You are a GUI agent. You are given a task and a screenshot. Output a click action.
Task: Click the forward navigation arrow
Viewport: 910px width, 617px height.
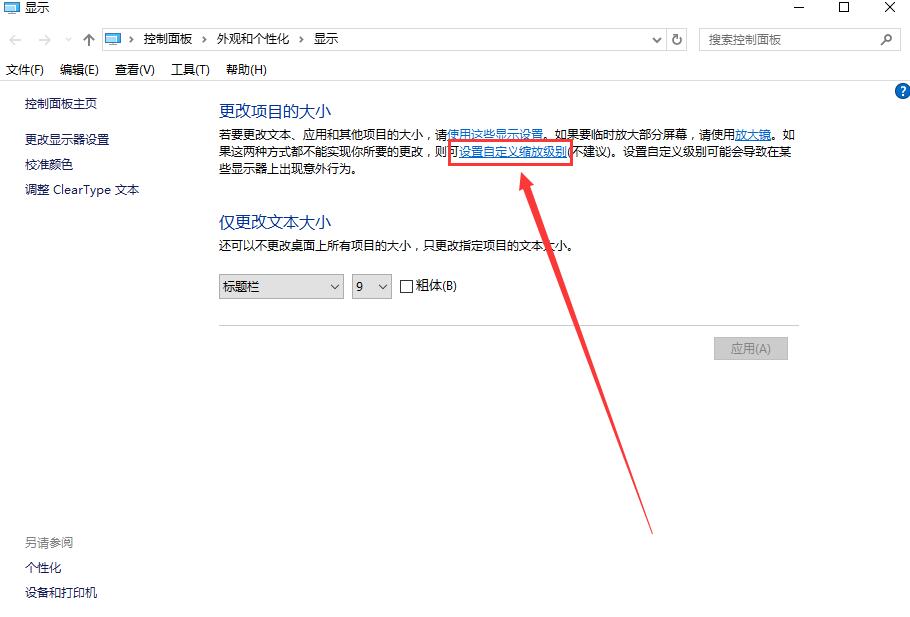40,40
